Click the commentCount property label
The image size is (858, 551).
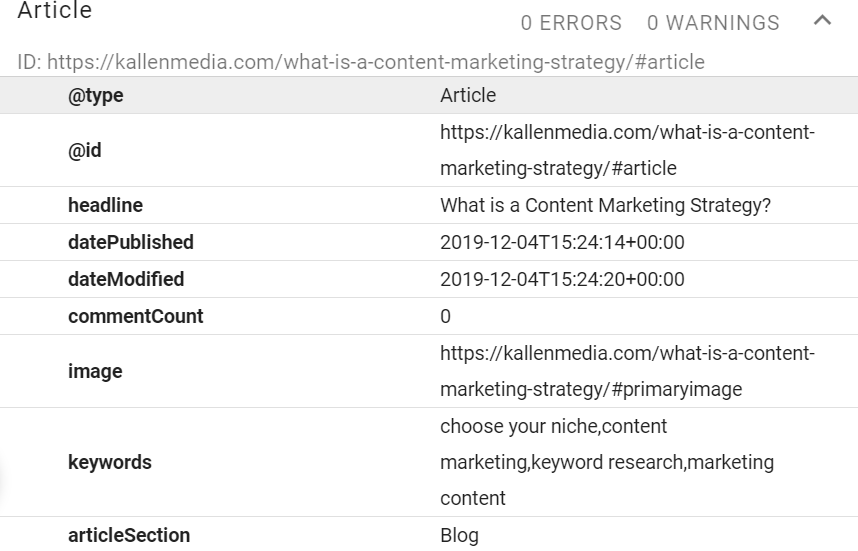pyautogui.click(x=136, y=316)
